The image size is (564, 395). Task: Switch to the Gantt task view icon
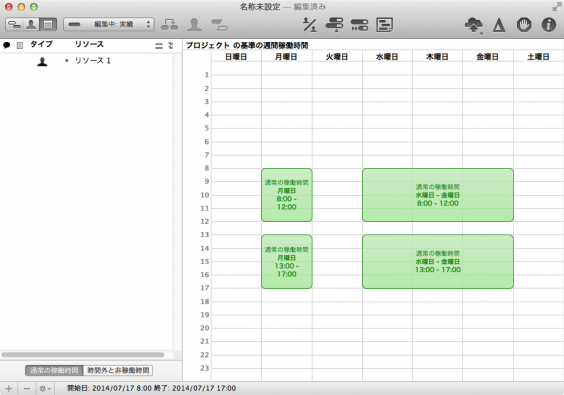[14, 24]
